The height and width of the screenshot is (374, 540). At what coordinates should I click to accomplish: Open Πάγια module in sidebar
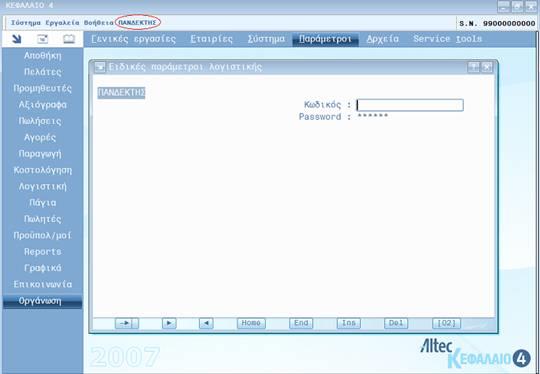[x=43, y=203]
